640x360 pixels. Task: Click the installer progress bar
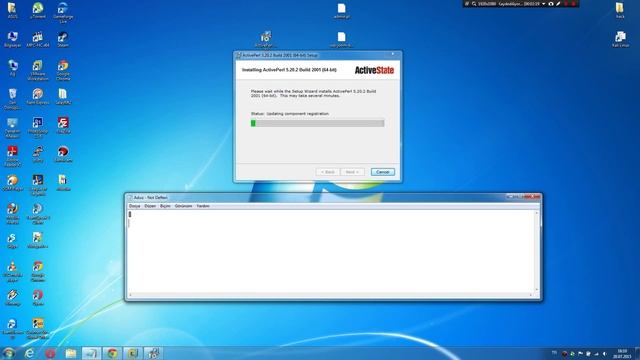(317, 123)
